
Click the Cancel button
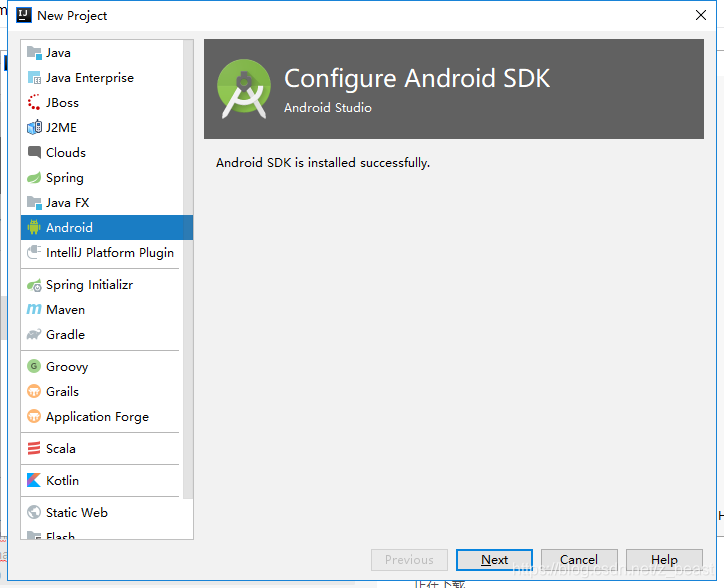point(579,560)
